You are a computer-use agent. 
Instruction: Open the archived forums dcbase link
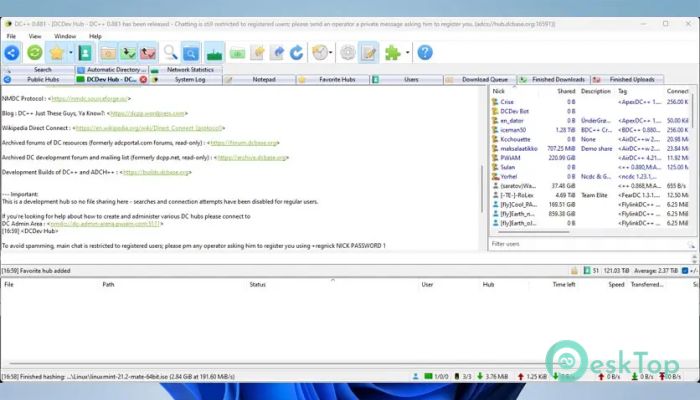pos(243,143)
